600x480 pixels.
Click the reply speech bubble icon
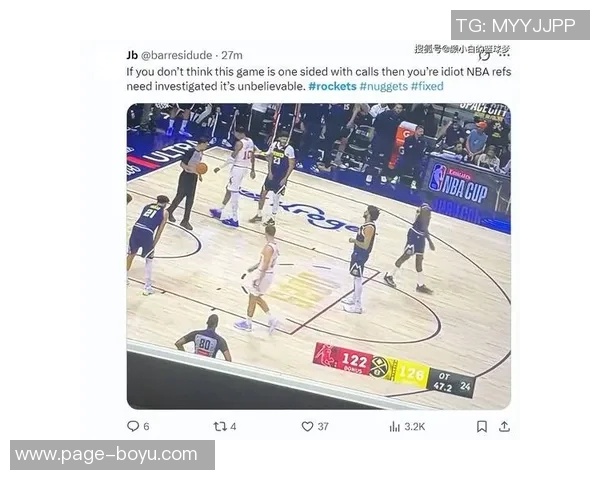pos(133,426)
